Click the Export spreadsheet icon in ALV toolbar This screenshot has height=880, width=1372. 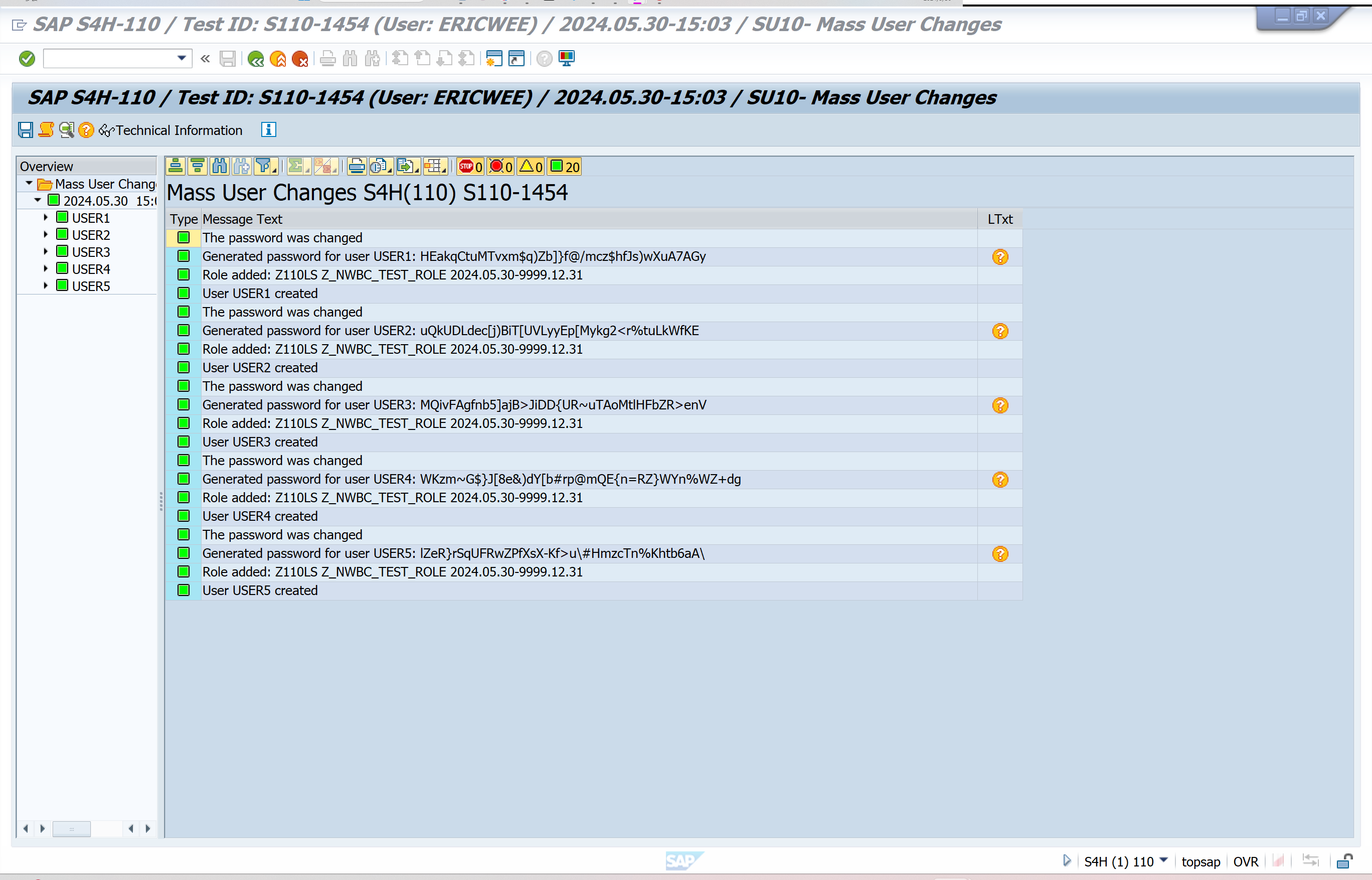(407, 167)
